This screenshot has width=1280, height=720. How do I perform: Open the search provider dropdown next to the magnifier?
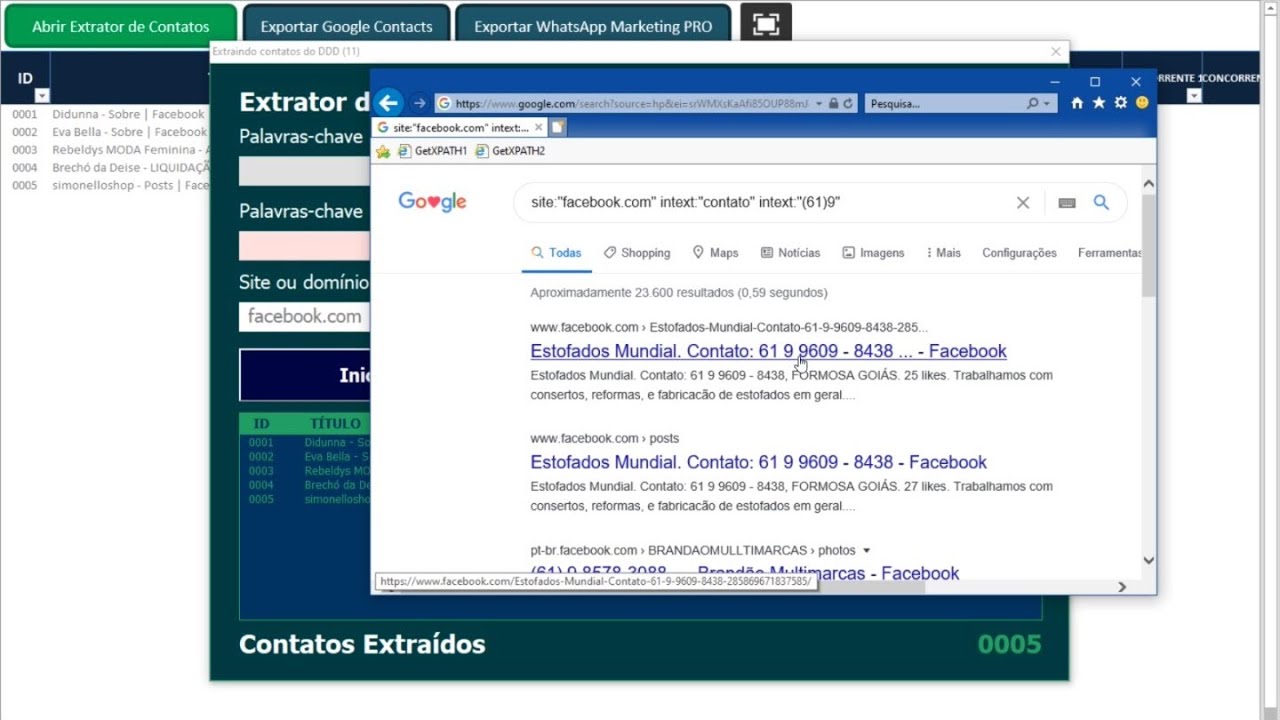point(1047,103)
